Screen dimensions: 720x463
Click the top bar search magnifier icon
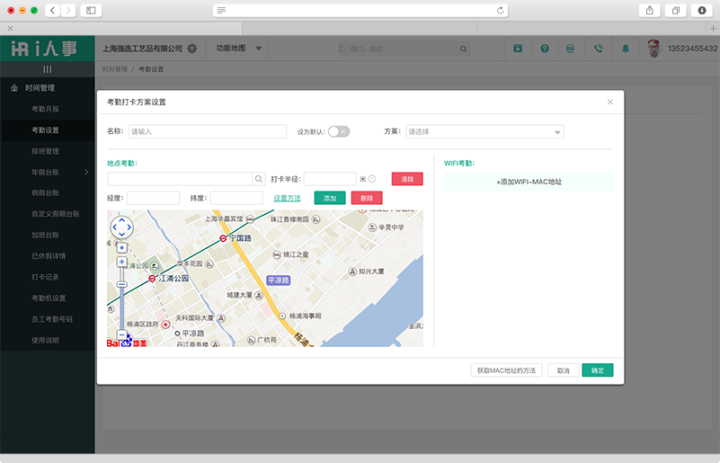tap(463, 49)
